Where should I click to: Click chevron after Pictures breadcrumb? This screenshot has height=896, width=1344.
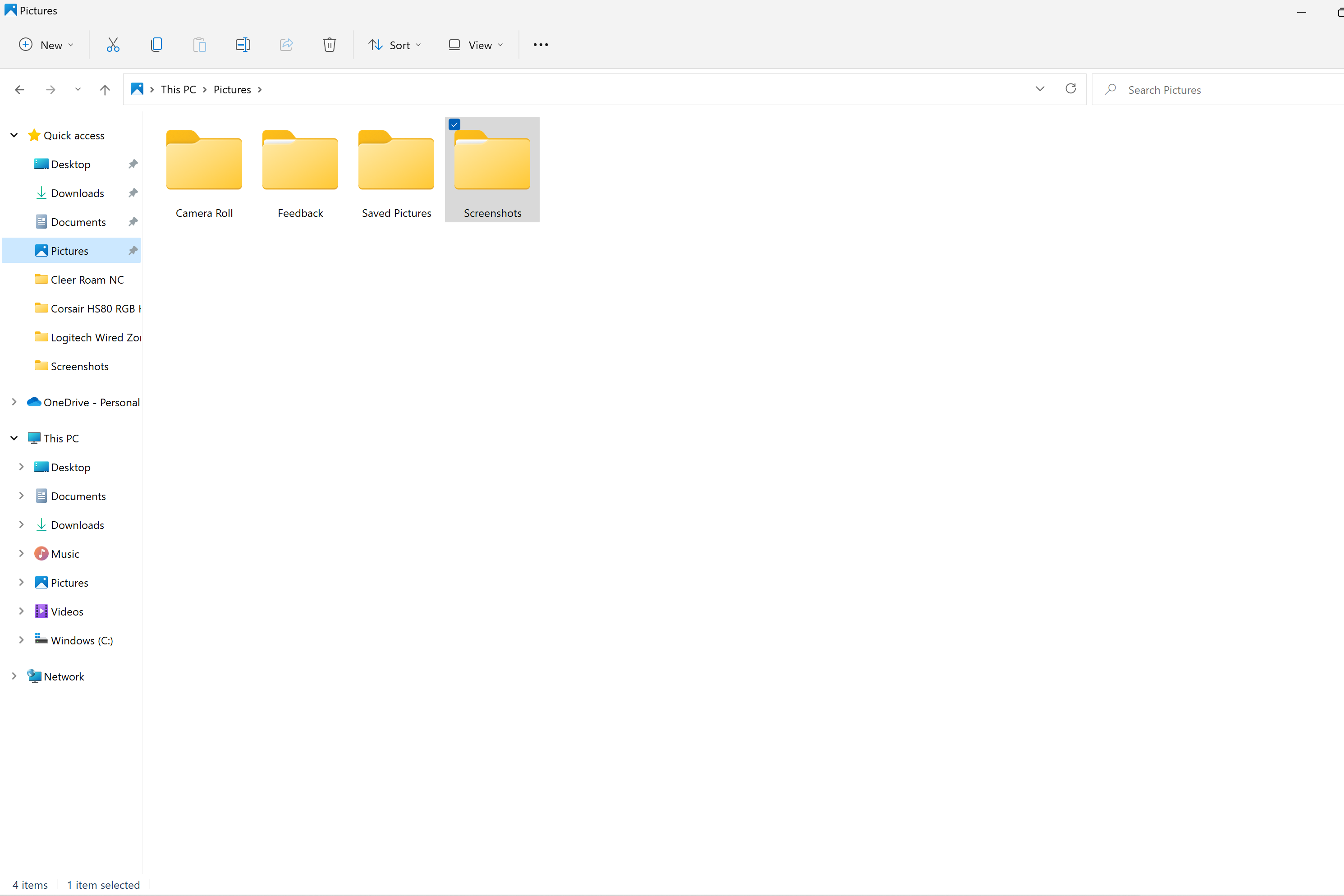point(260,90)
